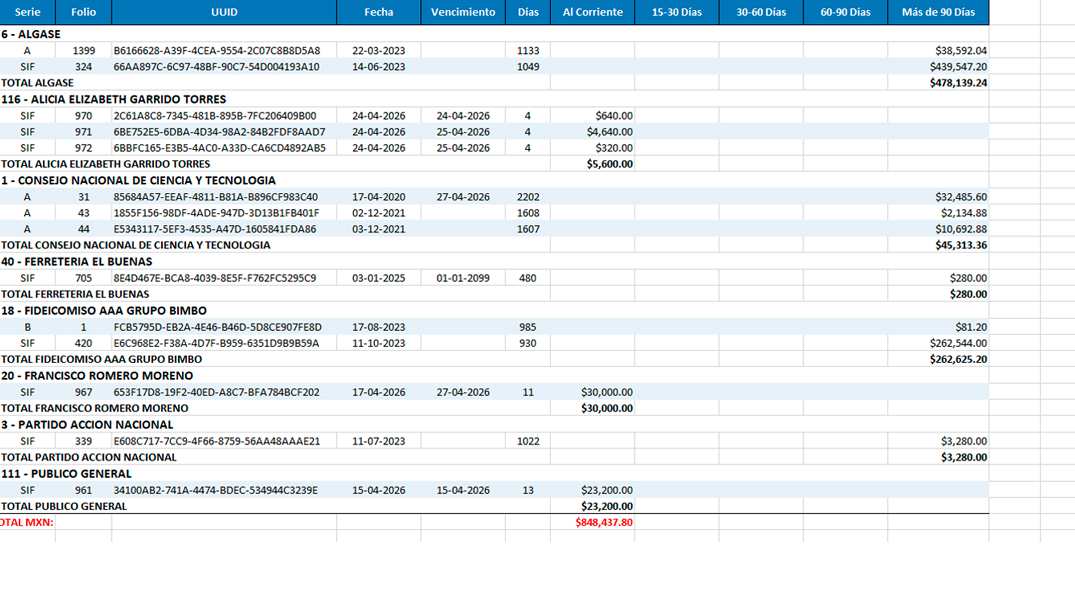This screenshot has height=592, width=1075.
Task: Click the TOTAL PARTIDO ACCION NACIONAL label
Action: click(88, 457)
